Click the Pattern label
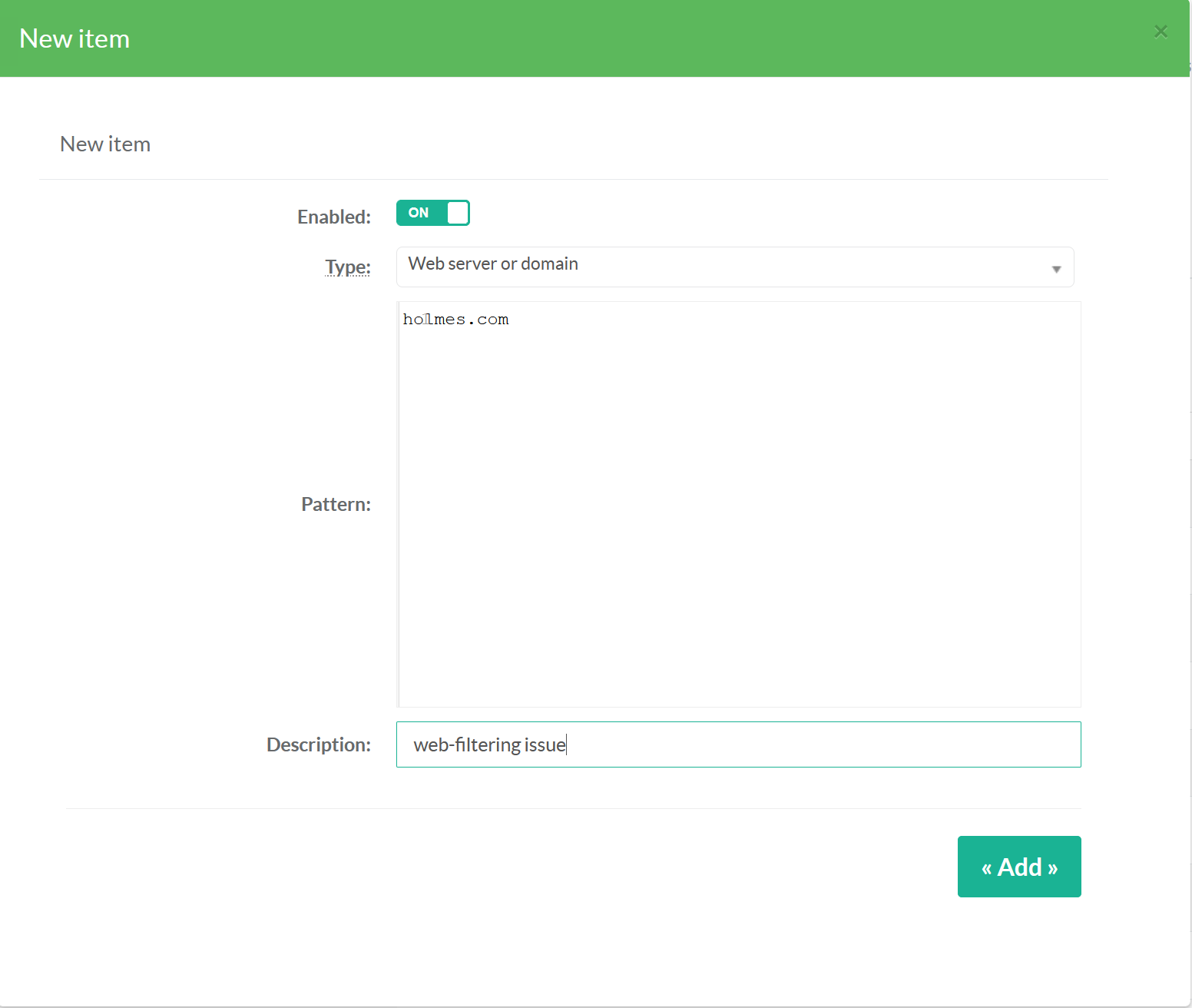 pyautogui.click(x=336, y=505)
